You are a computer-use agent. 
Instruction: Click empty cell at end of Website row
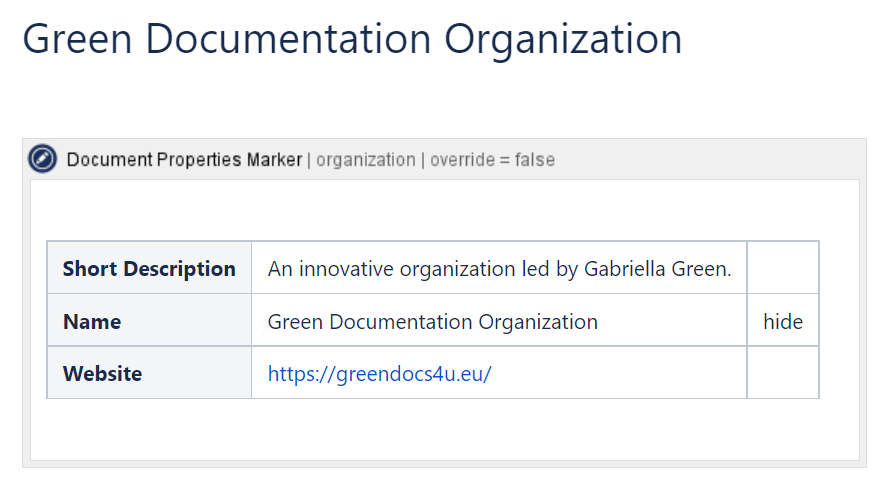(782, 374)
